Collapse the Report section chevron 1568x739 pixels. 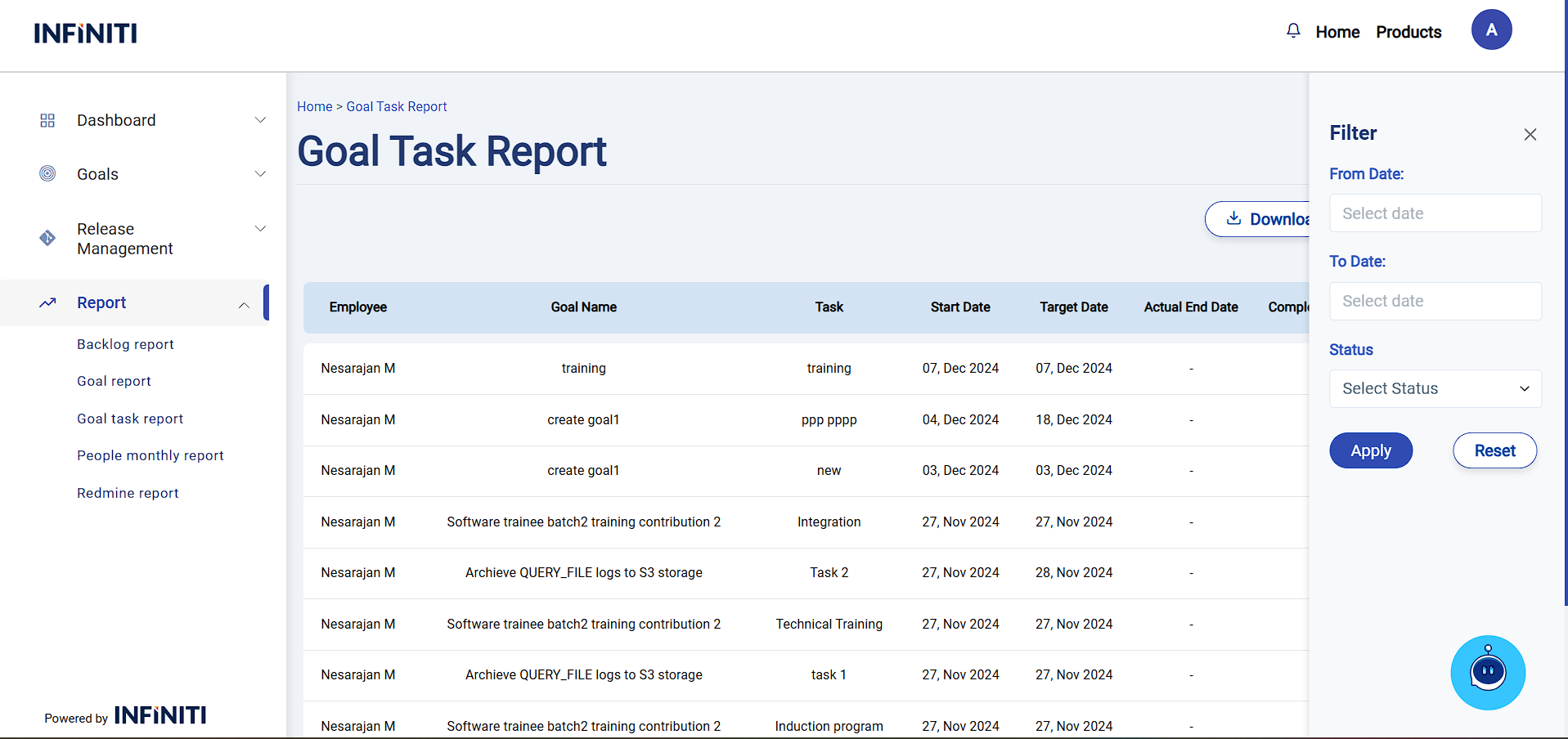pyautogui.click(x=244, y=305)
